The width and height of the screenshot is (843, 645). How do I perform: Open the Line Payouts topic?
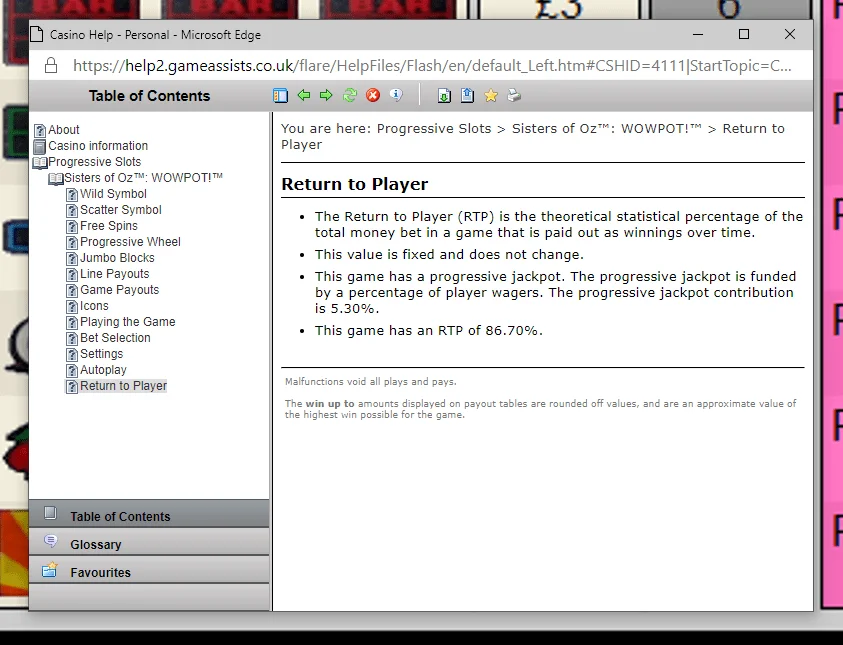pyautogui.click(x=115, y=274)
